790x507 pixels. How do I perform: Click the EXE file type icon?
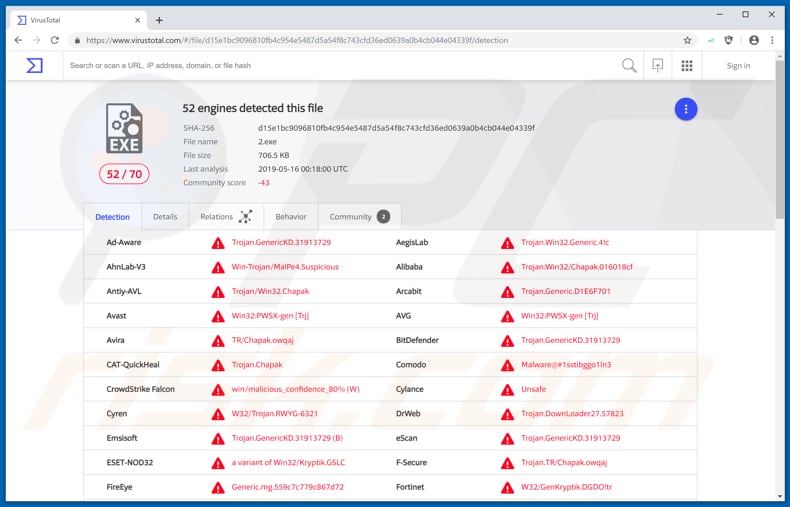[x=124, y=128]
